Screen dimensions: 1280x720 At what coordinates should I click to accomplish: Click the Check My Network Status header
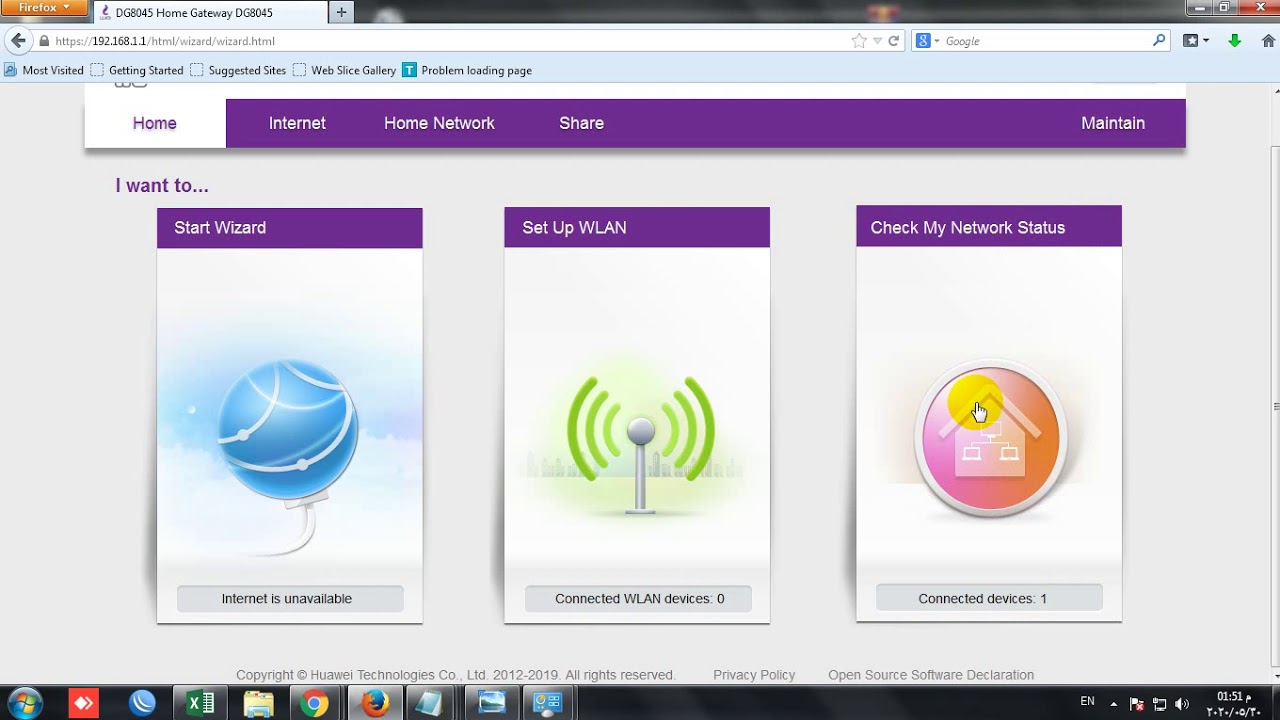[989, 227]
